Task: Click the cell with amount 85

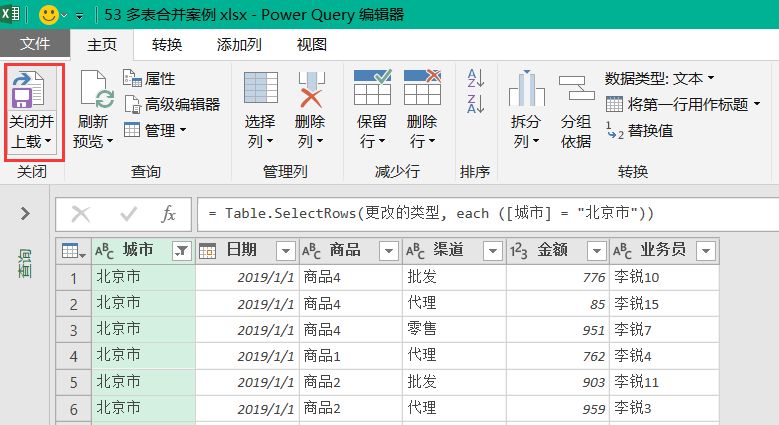Action: tap(558, 304)
